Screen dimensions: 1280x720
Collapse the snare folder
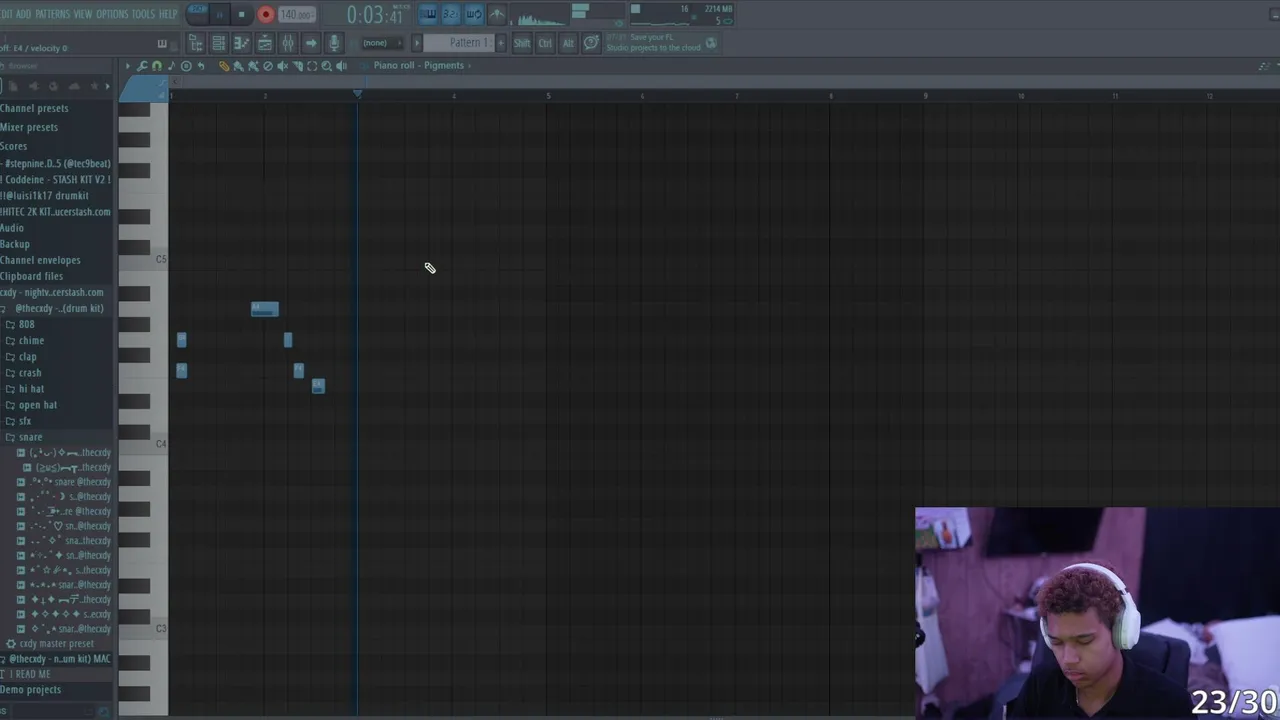30,437
